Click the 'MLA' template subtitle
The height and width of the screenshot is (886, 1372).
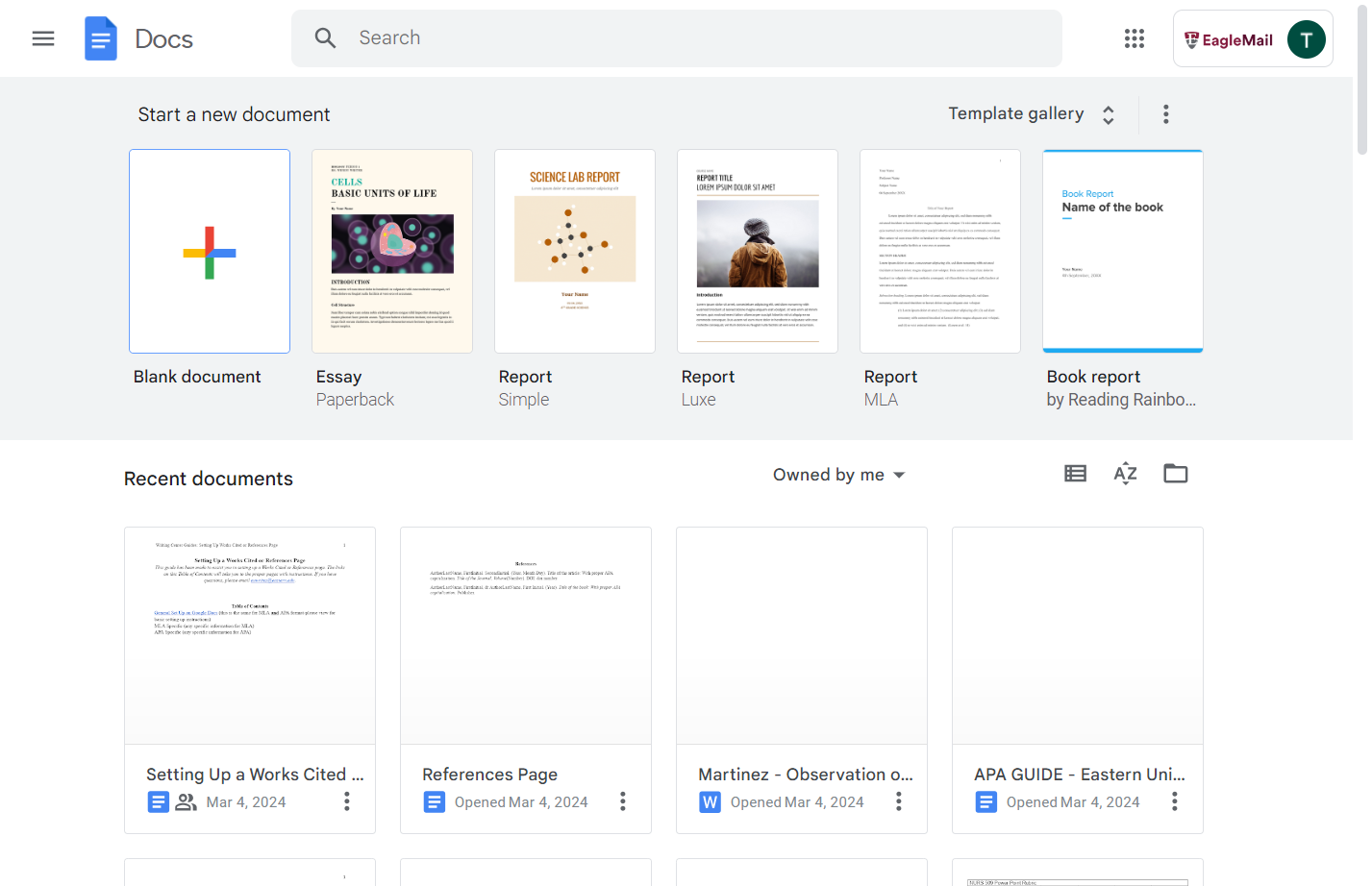pos(881,400)
